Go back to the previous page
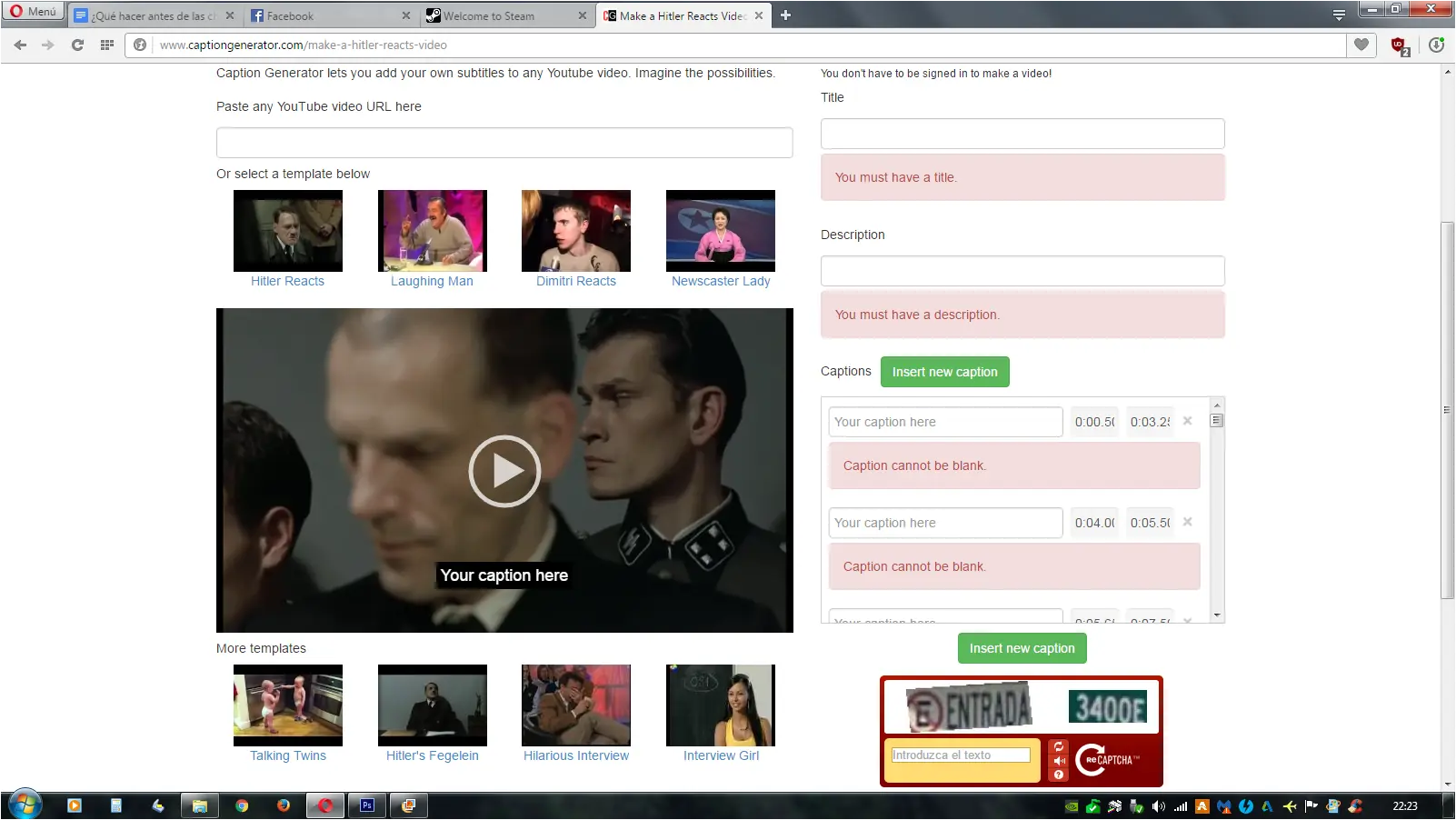The width and height of the screenshot is (1456, 820). click(20, 45)
